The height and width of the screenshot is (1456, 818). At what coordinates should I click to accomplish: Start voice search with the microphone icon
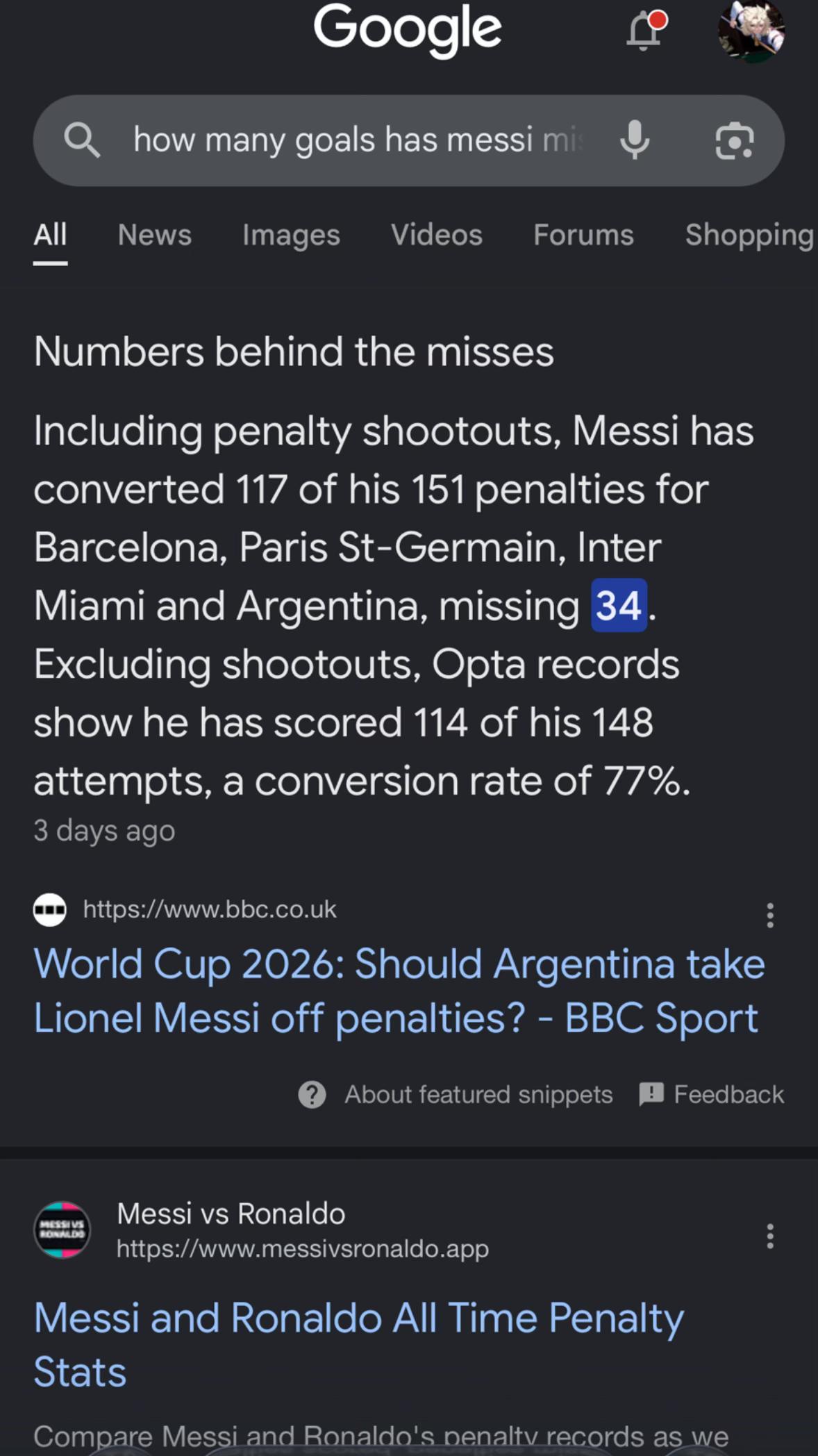(635, 140)
